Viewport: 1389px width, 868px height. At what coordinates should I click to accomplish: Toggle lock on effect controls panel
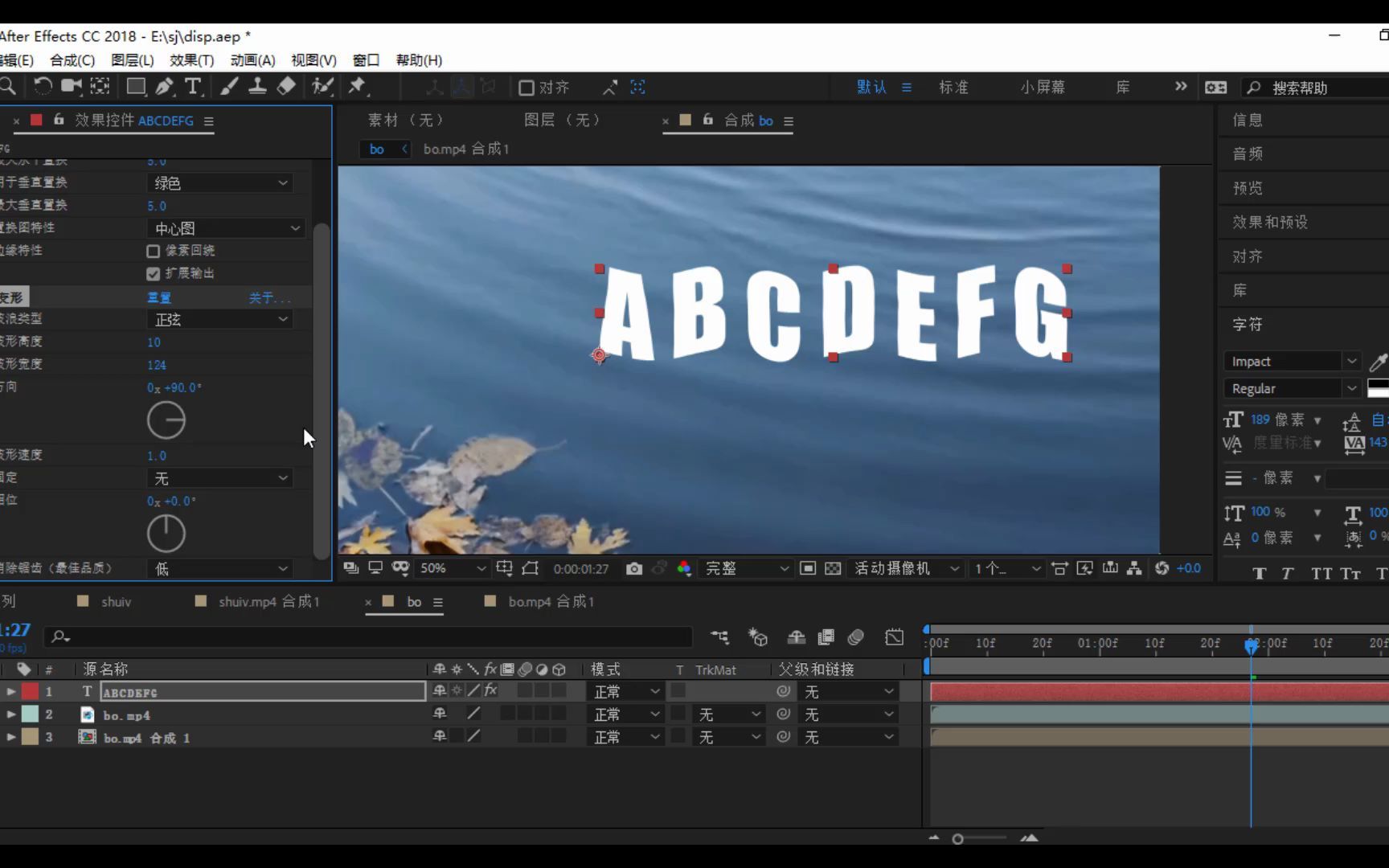(x=59, y=120)
